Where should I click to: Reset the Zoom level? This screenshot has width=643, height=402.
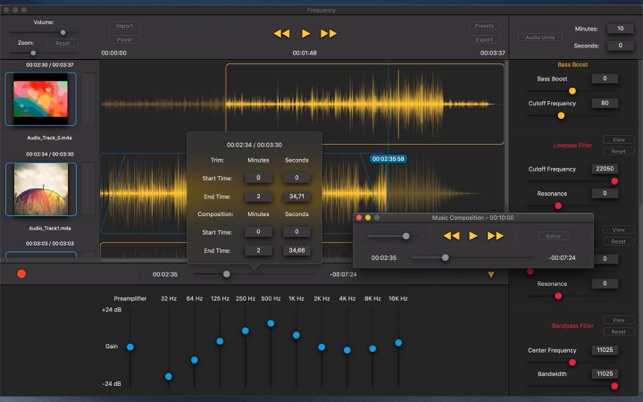tap(62, 43)
